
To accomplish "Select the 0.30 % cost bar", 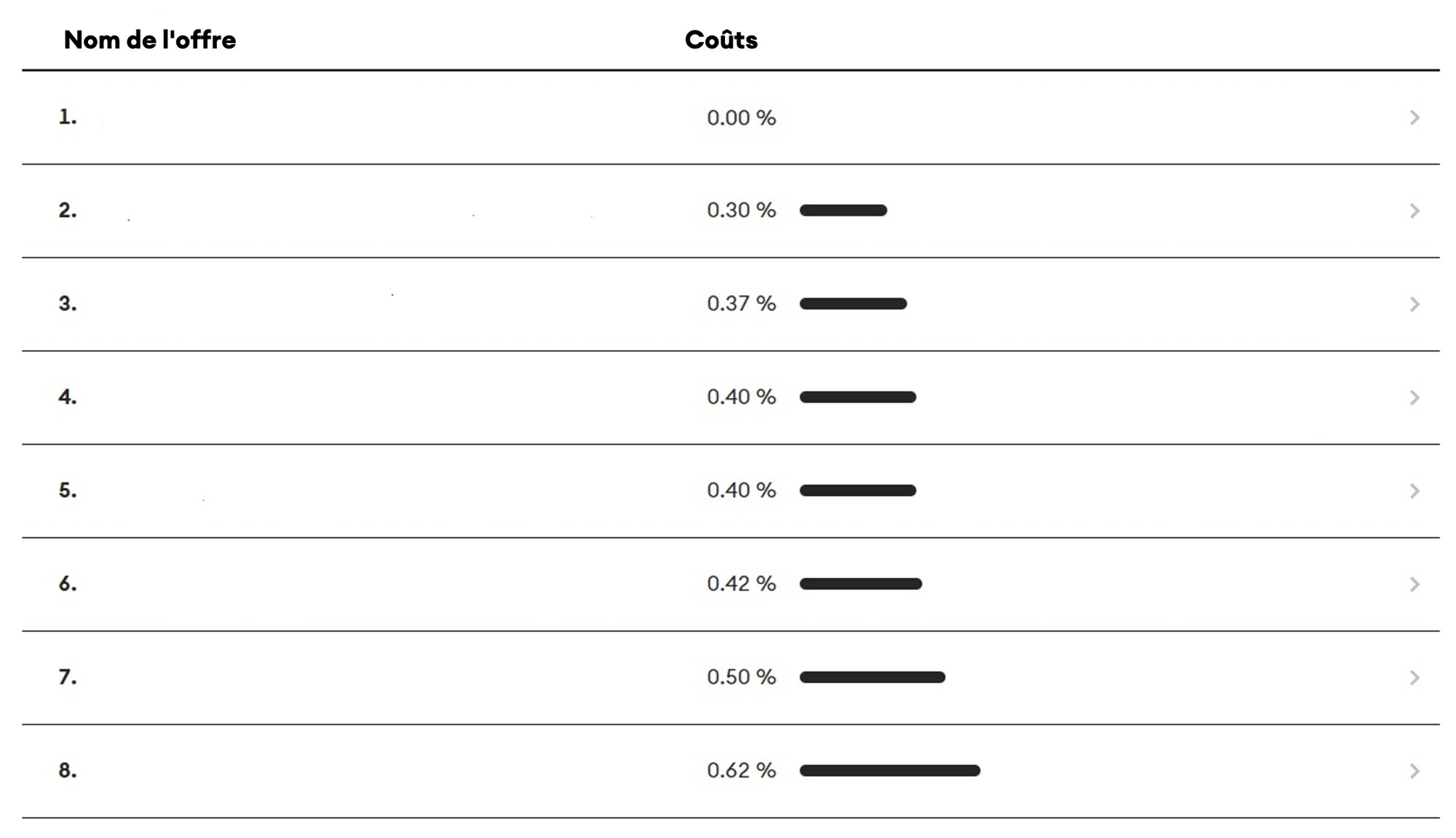I will (843, 210).
